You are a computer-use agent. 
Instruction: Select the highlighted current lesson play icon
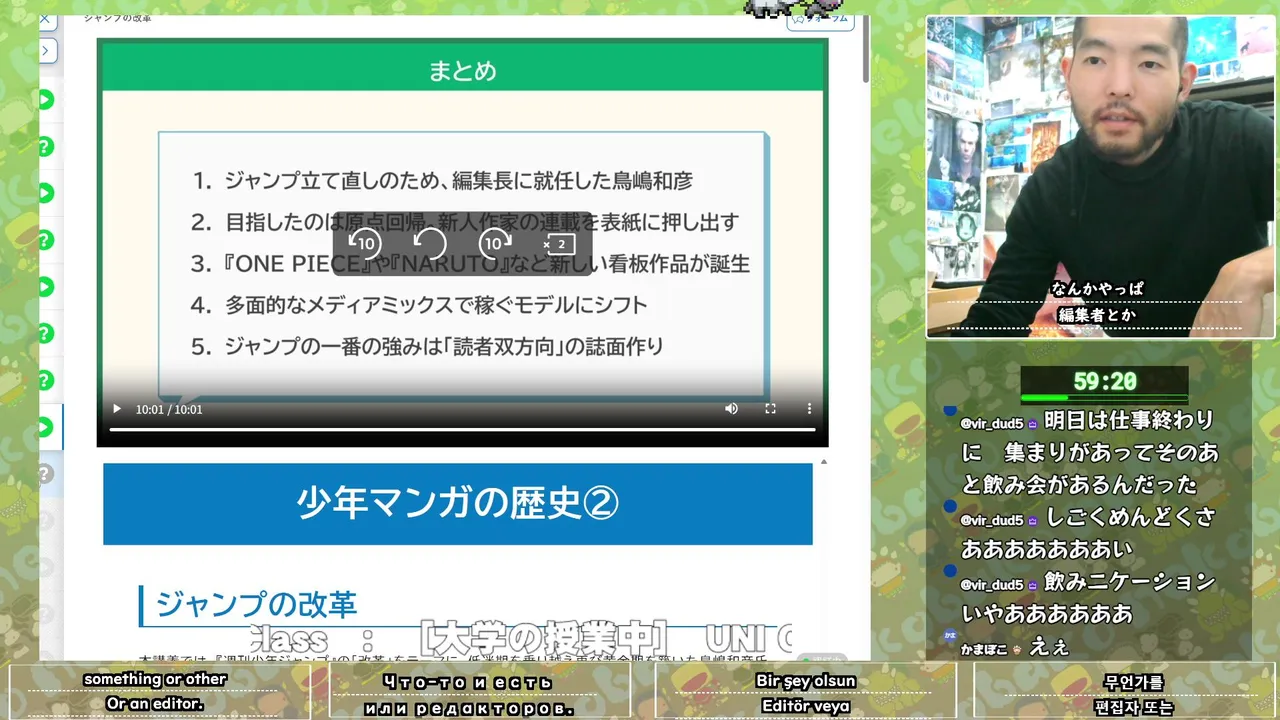(x=45, y=427)
